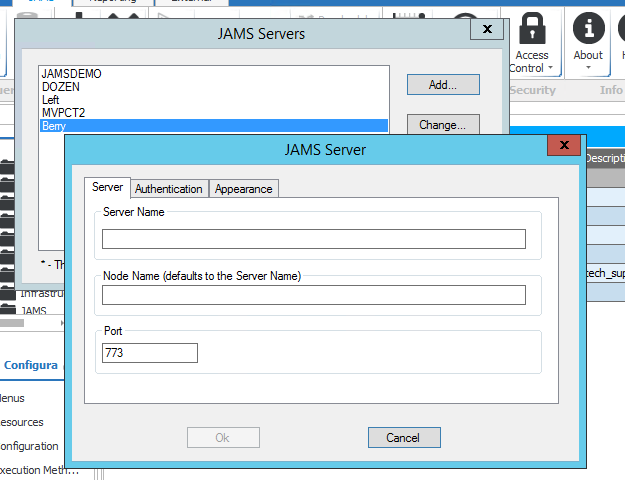Select DOZEN in the servers list
The image size is (625, 480).
pos(214,87)
